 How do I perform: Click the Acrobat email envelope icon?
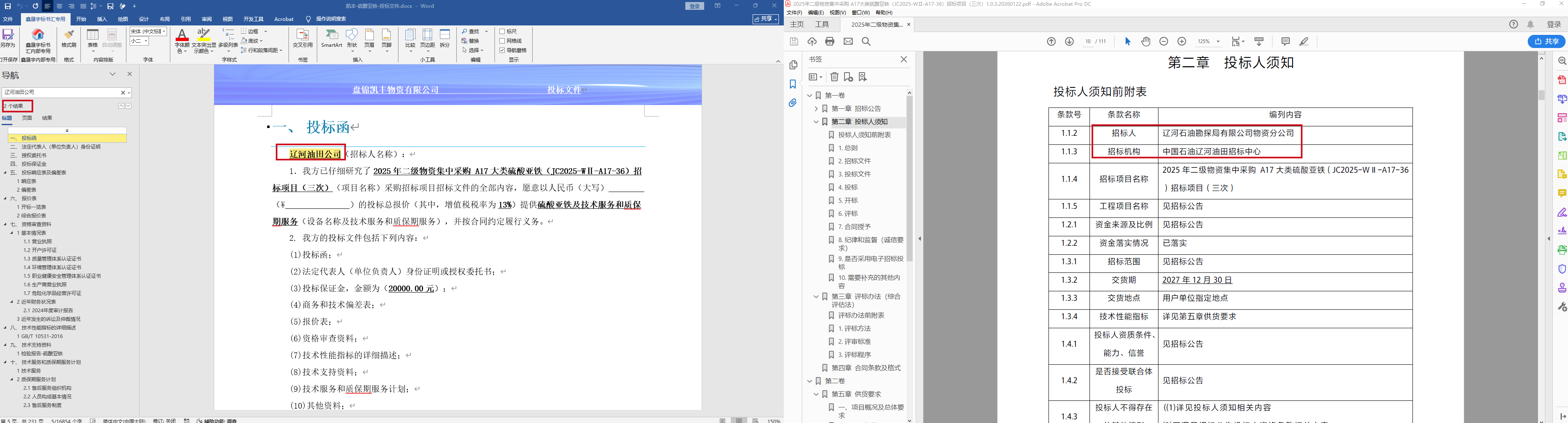click(x=848, y=41)
